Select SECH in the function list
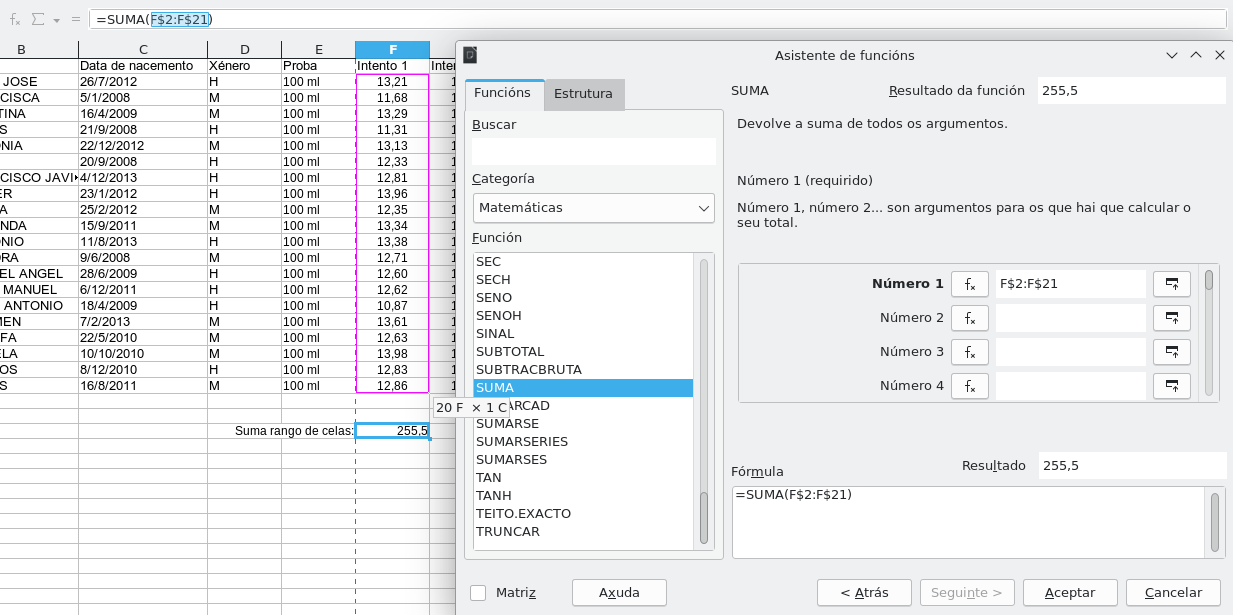 pyautogui.click(x=583, y=280)
